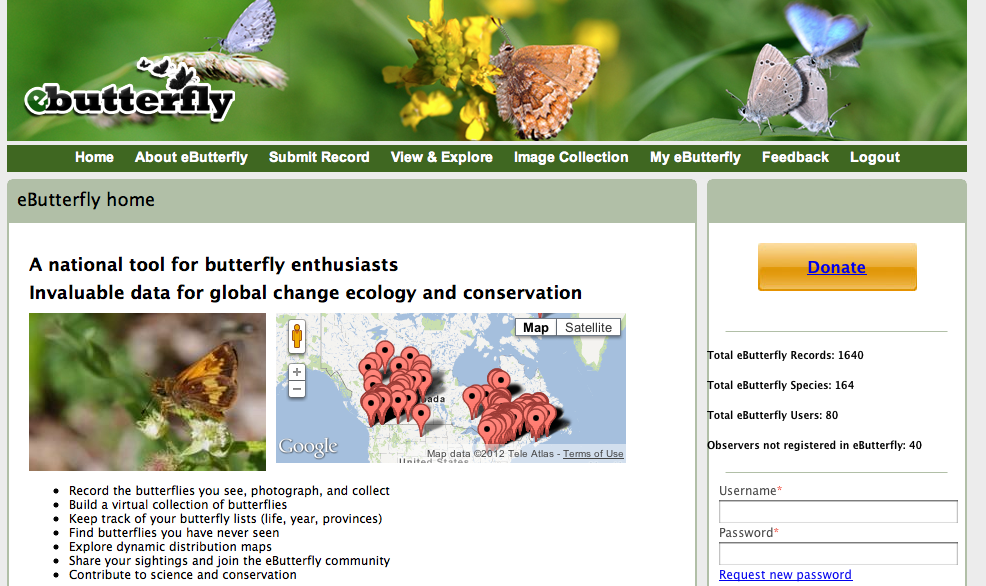986x586 pixels.
Task: Click the 'Map data ©2012 Tele Atlas' attribution
Action: tap(490, 454)
